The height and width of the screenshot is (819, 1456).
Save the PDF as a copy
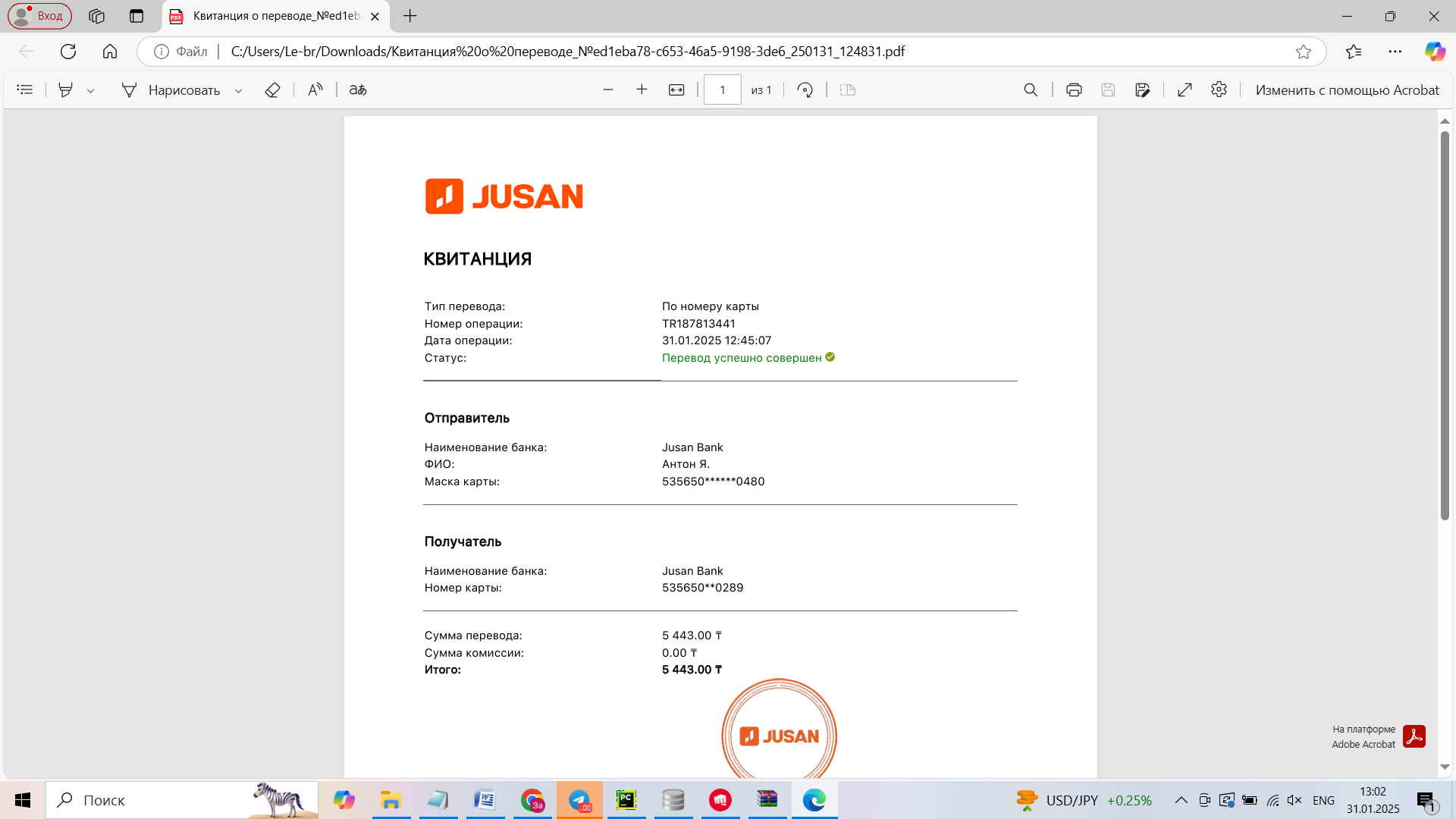[1143, 89]
